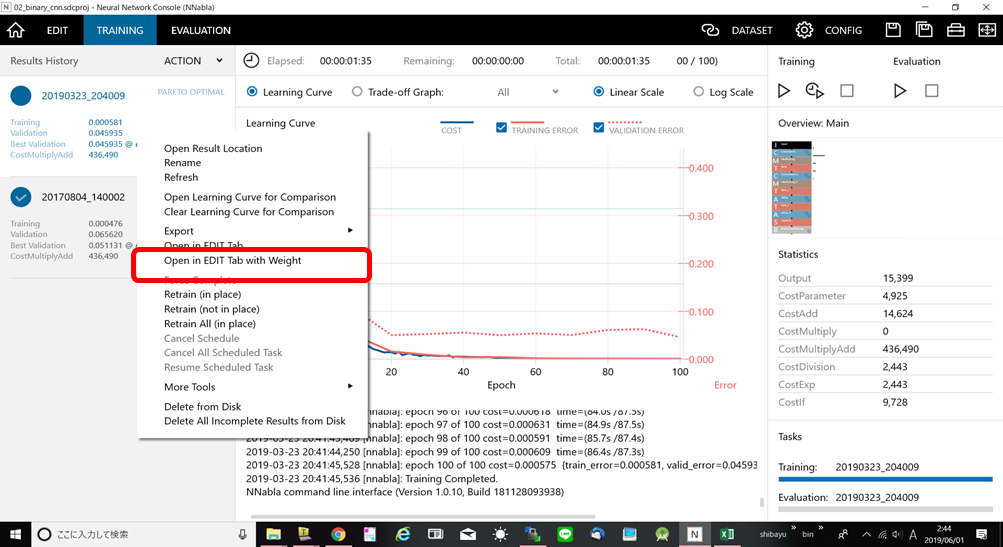The width and height of the screenshot is (1003, 547).
Task: Click the Training task progress bar
Action: [885, 479]
